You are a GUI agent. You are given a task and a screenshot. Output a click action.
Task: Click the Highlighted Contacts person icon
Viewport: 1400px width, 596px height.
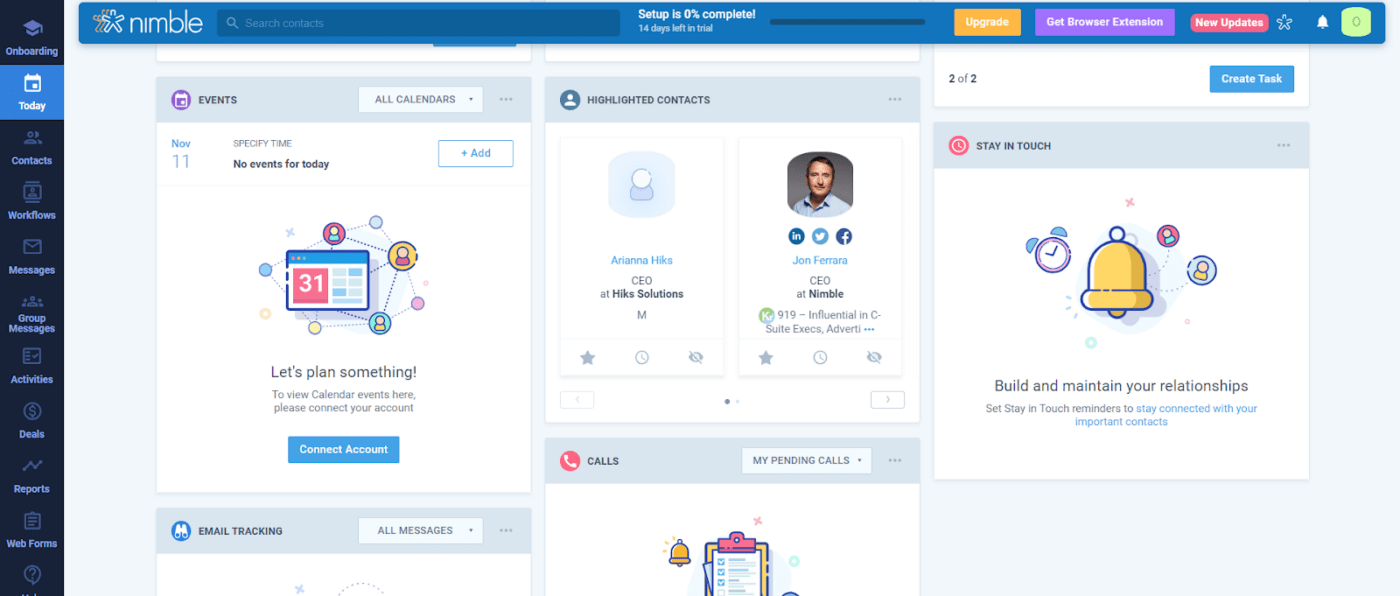click(x=570, y=100)
